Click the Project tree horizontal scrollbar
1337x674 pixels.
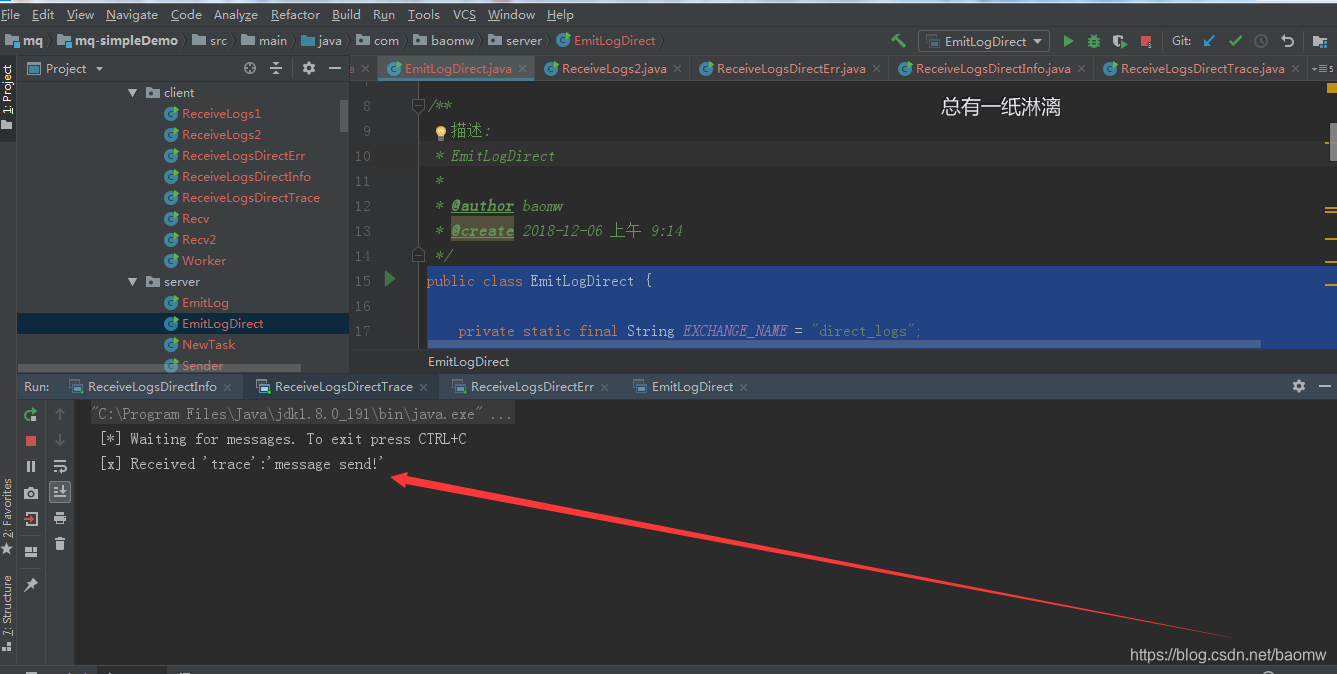159,368
